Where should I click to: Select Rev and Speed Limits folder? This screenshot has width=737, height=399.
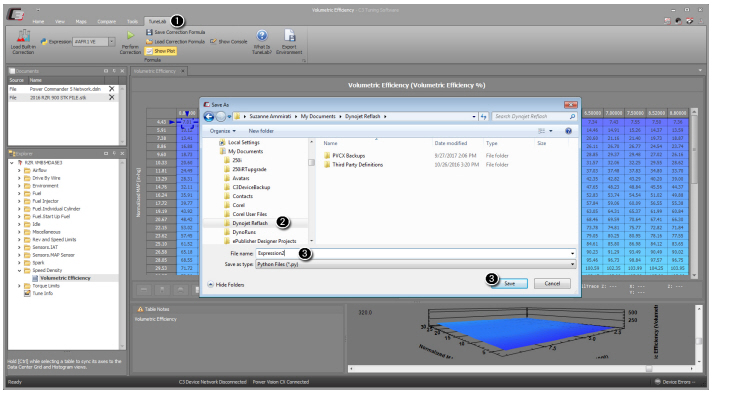54,240
